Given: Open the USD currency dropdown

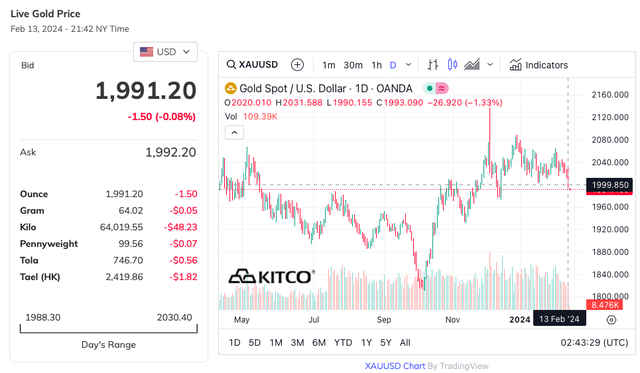Looking at the screenshot, I should pos(165,52).
